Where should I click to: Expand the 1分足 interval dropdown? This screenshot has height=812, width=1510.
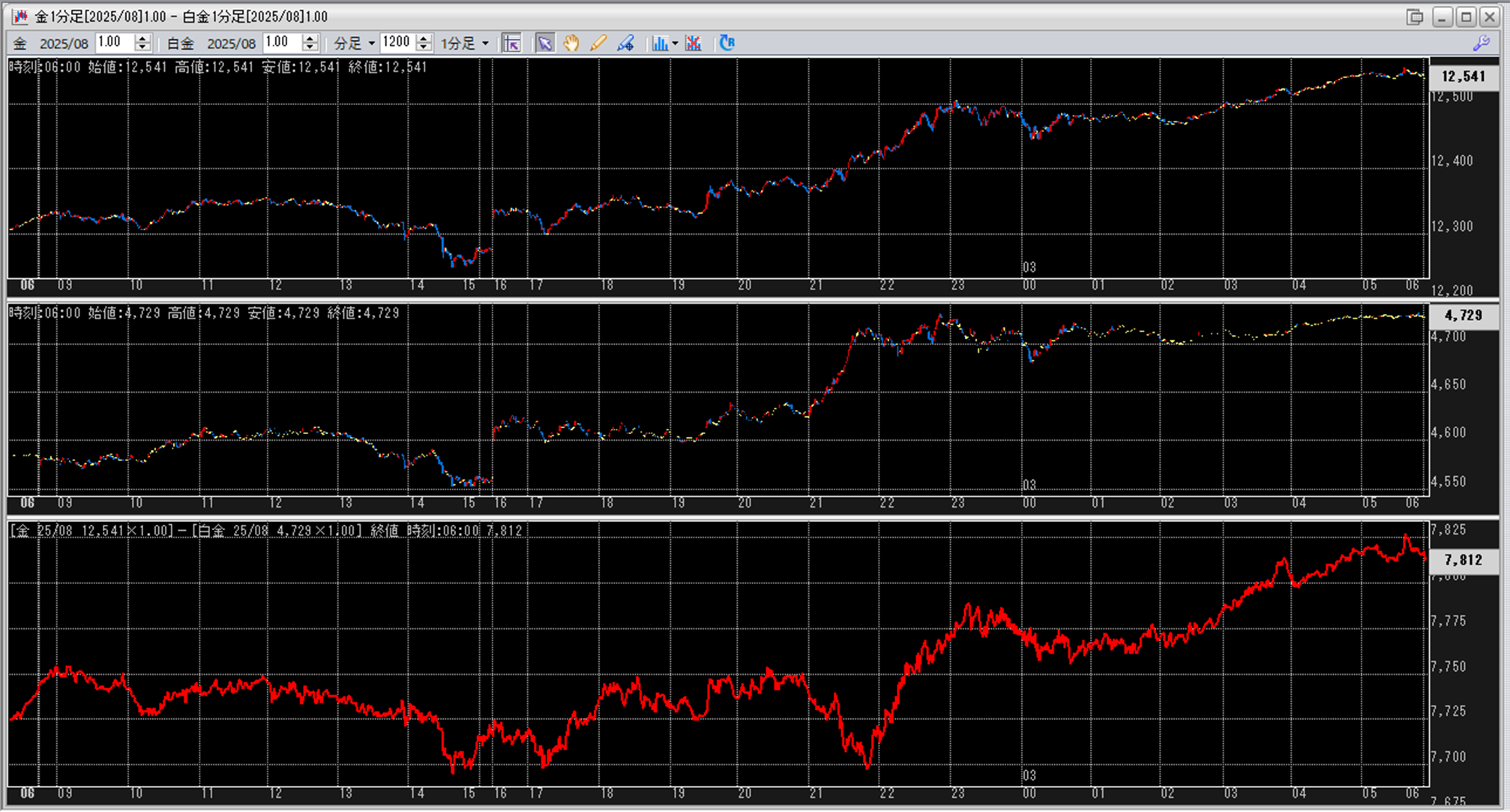tap(465, 43)
